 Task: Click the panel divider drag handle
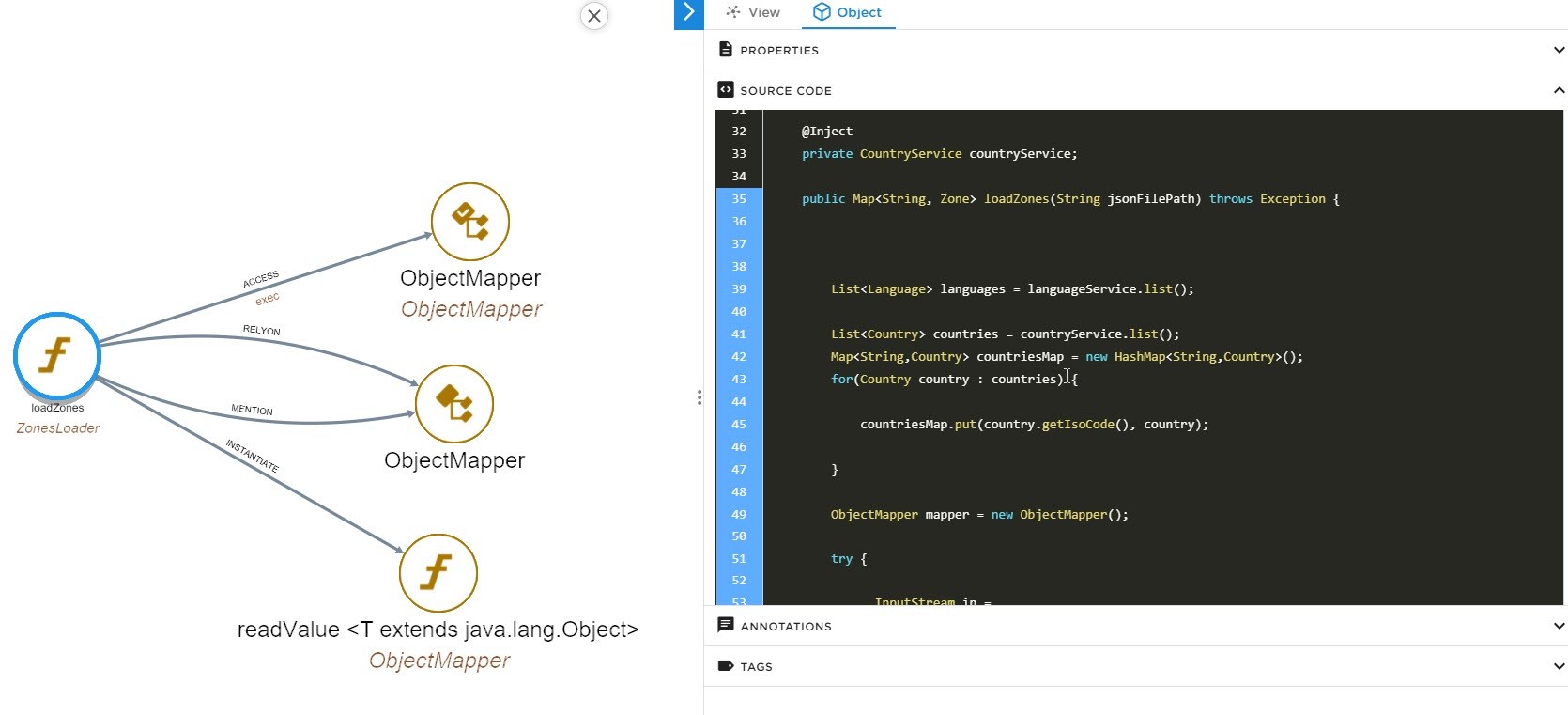tap(699, 397)
